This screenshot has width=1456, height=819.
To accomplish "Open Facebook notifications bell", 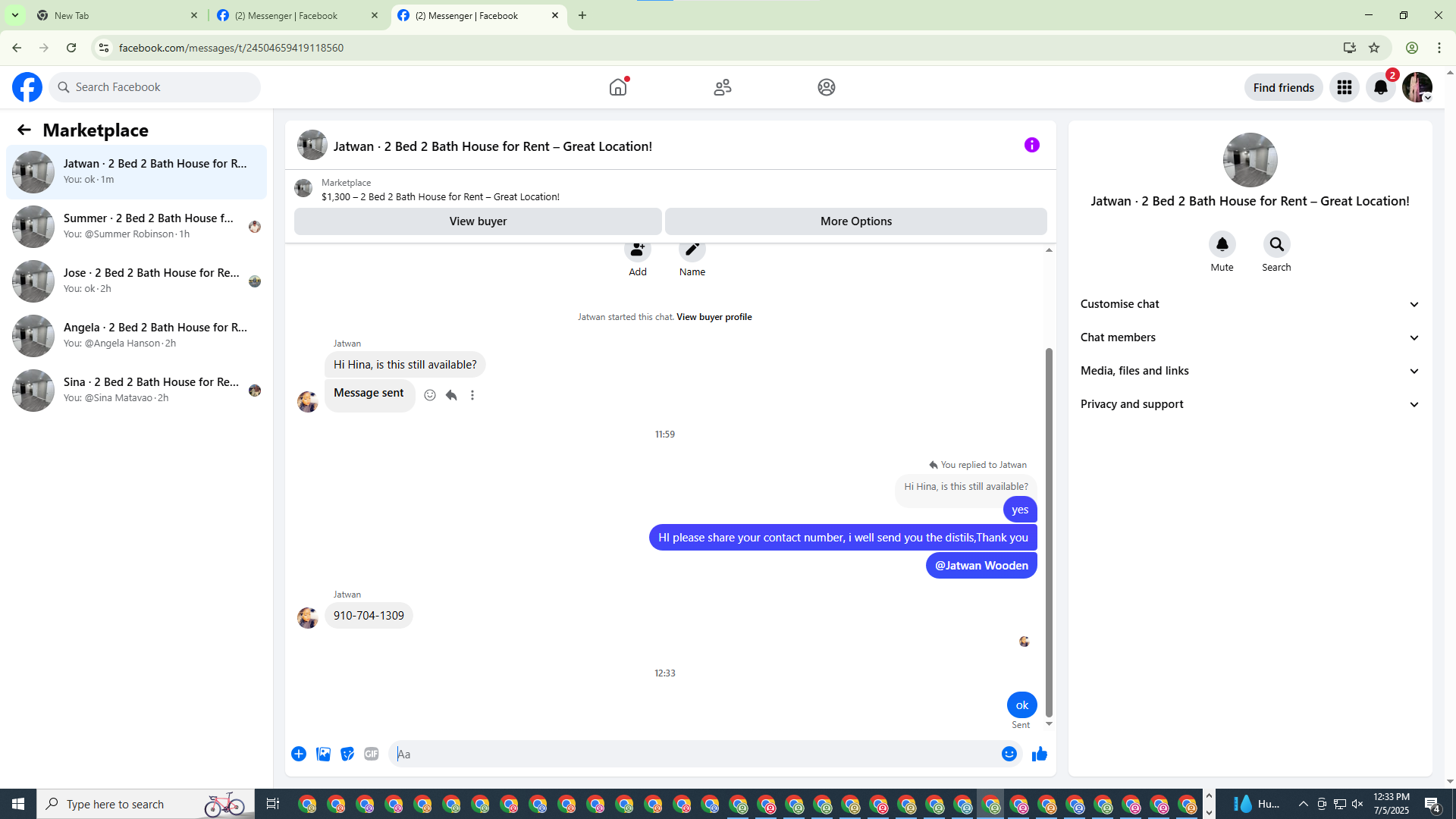I will (x=1380, y=87).
